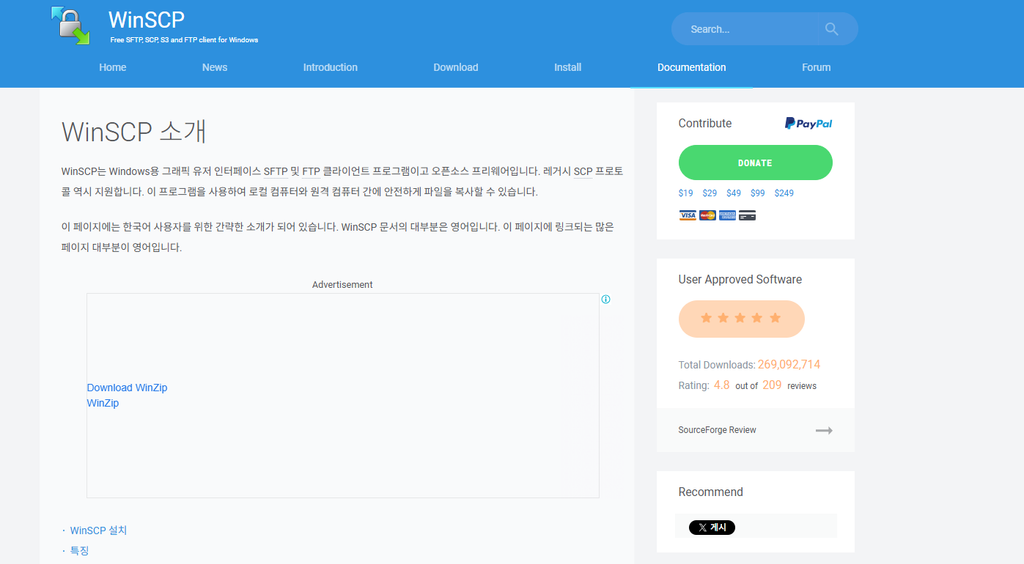
Task: Click the SourceForge Review arrow icon
Action: pyautogui.click(x=824, y=430)
